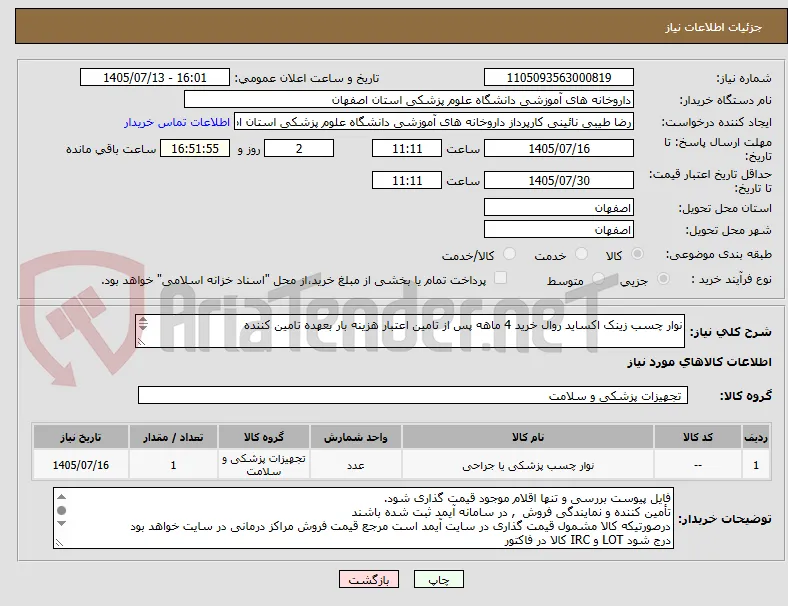The image size is (788, 606).
Task: Click نام کالا column header
Action: 528,437
